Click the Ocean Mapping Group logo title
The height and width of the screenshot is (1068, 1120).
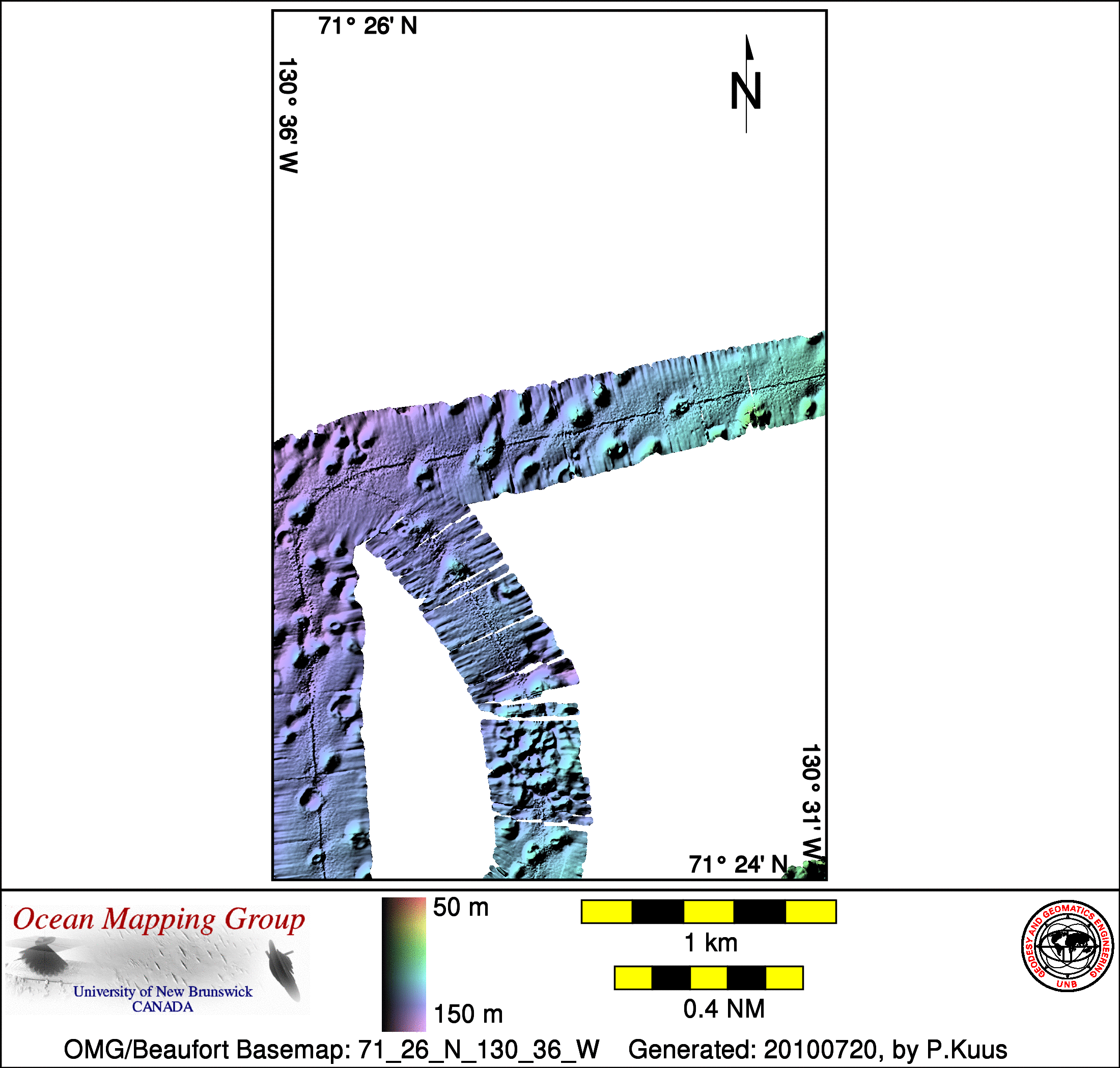[159, 920]
